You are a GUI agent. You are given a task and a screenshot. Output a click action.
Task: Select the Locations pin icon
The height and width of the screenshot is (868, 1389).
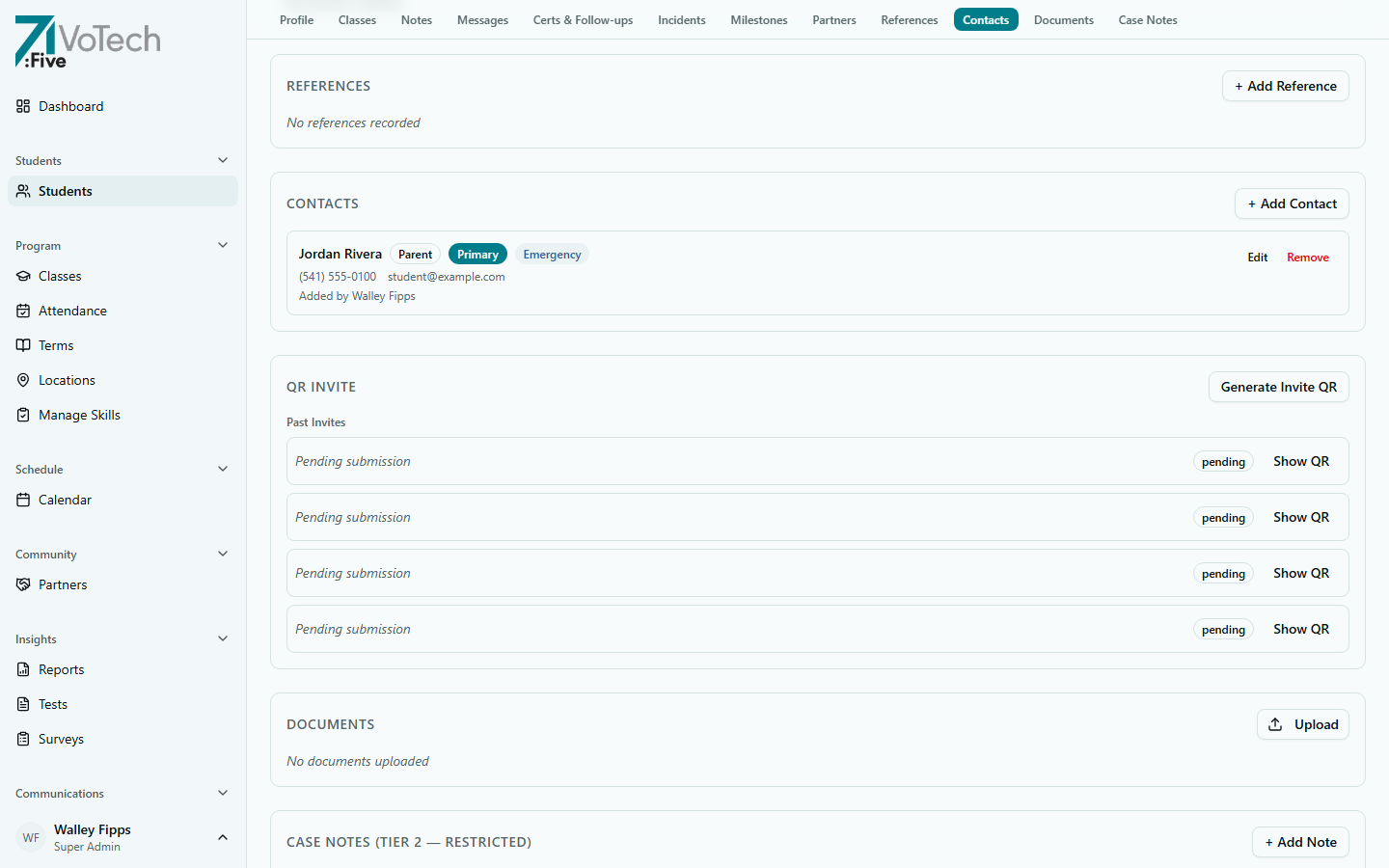[x=23, y=380]
